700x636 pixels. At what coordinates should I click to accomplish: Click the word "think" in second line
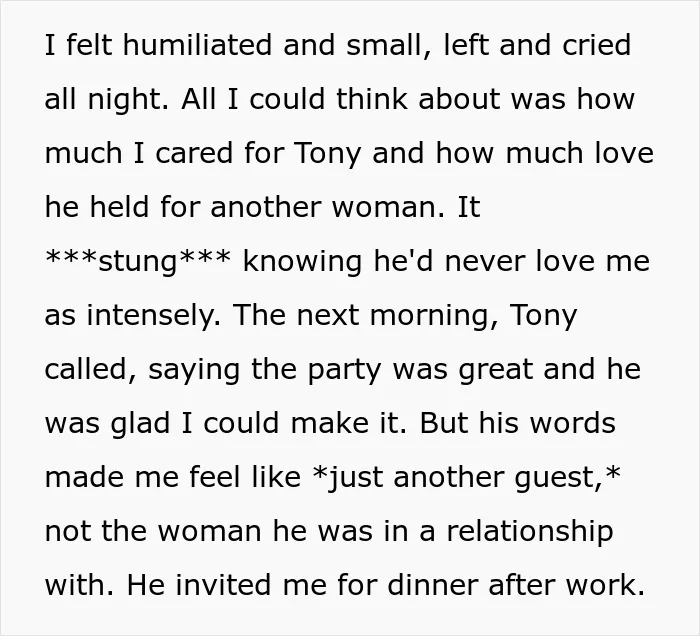[x=371, y=99]
